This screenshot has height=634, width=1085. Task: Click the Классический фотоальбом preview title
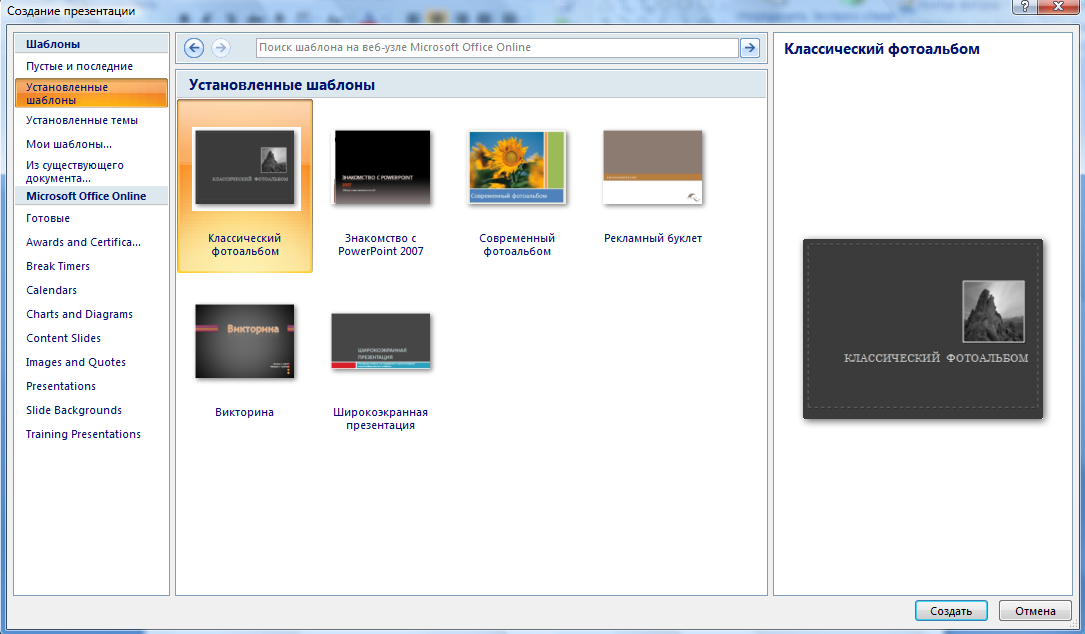click(x=882, y=49)
